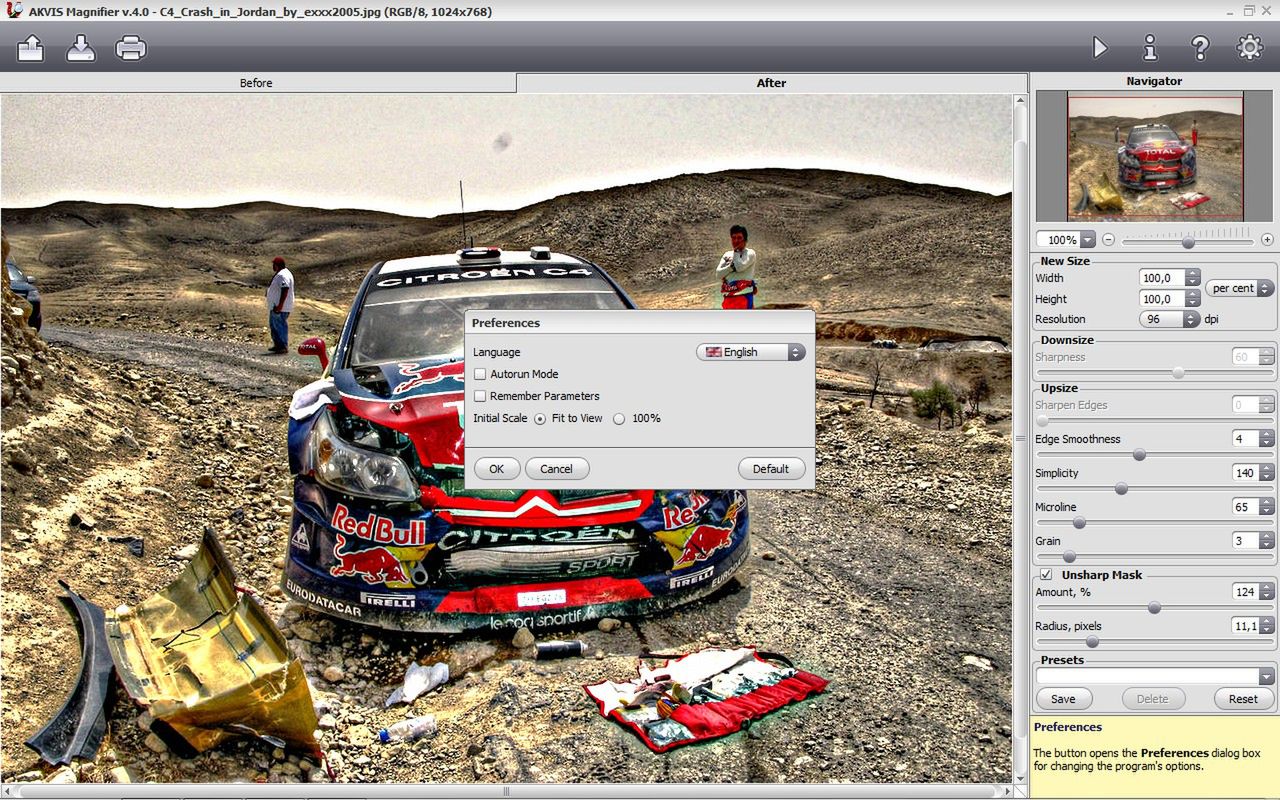Switch to the Before tab
Screen dimensions: 1280x800
[x=256, y=83]
